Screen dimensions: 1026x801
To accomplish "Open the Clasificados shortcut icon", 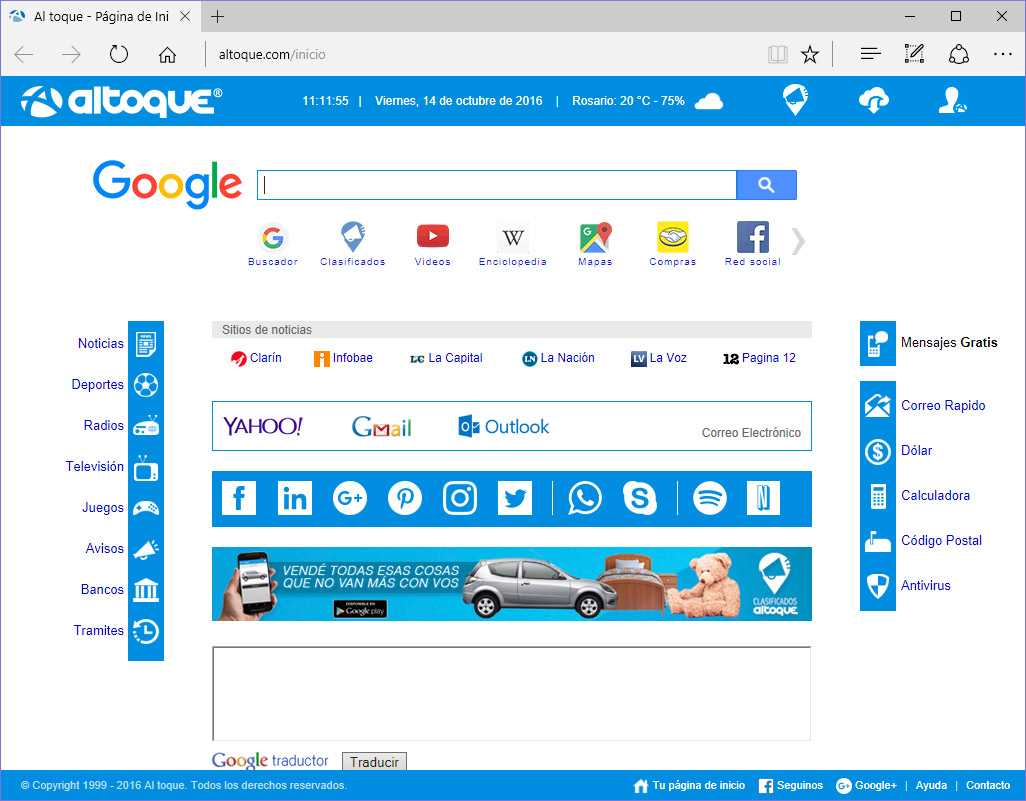I will 353,237.
